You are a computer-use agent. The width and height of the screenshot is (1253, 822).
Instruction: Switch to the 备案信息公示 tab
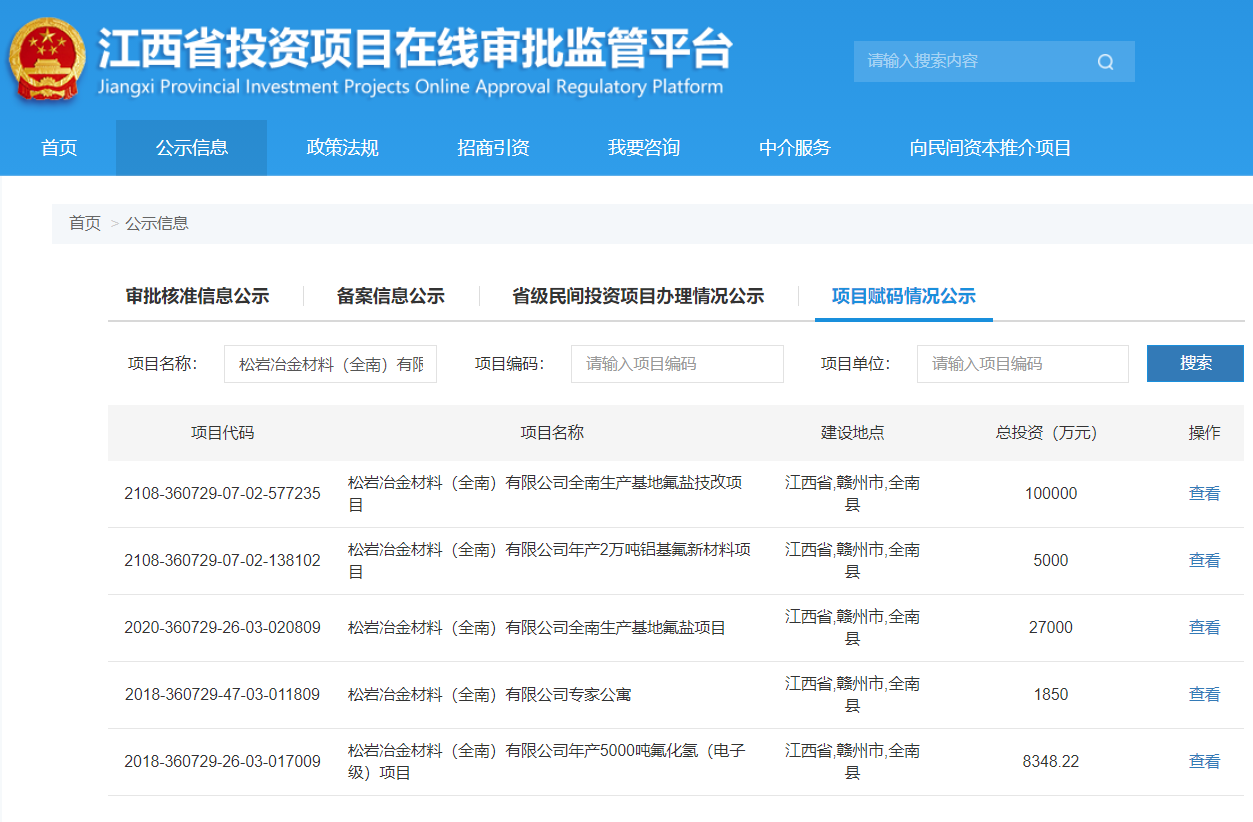pos(390,296)
